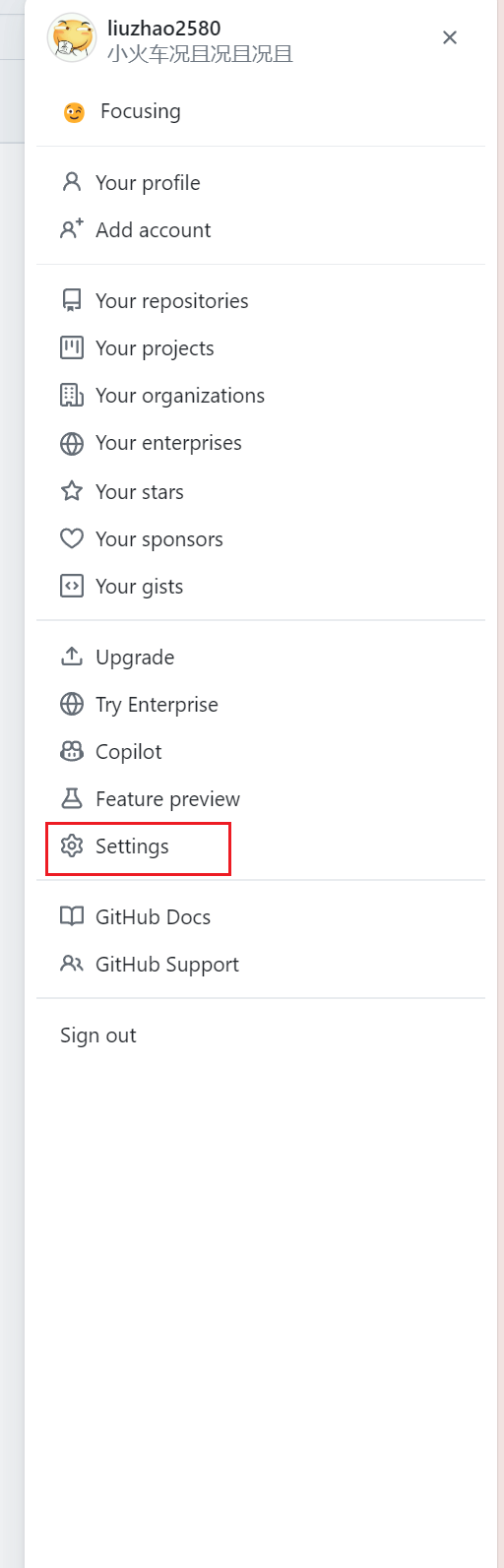Click the heart icon for Your sponsors

click(72, 538)
